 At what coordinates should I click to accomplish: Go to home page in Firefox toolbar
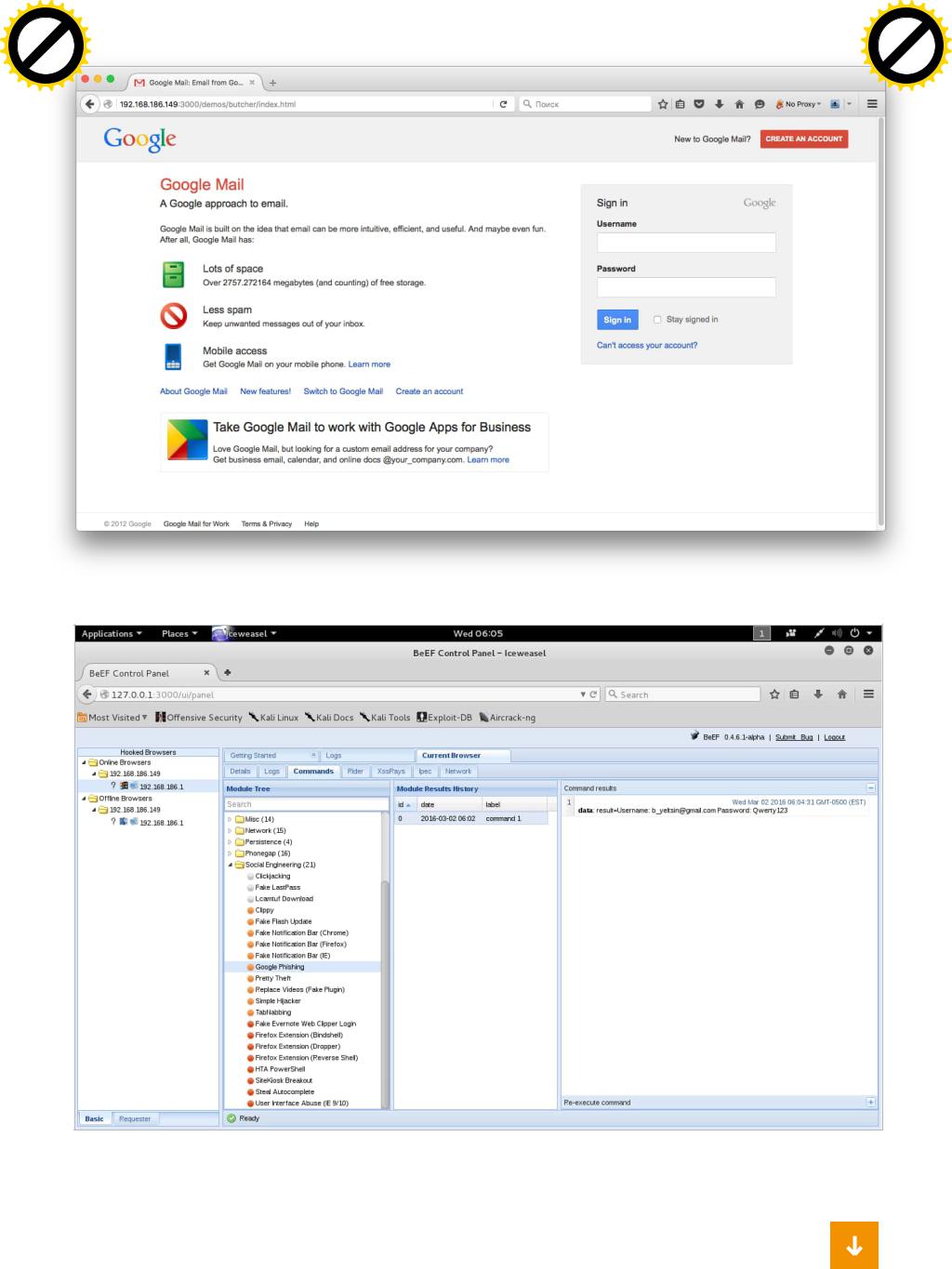[x=739, y=104]
